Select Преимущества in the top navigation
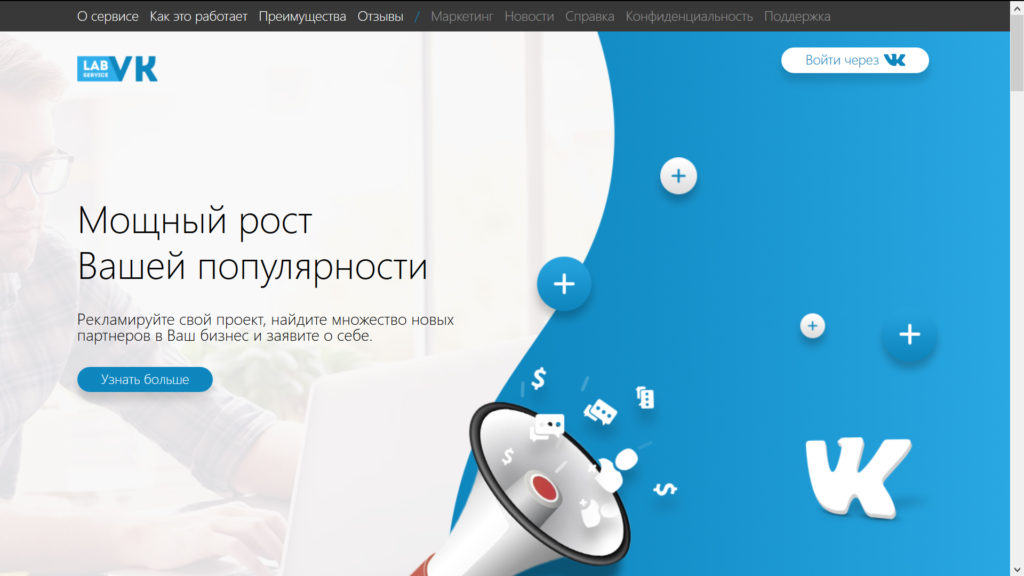1024x576 pixels. 302,16
